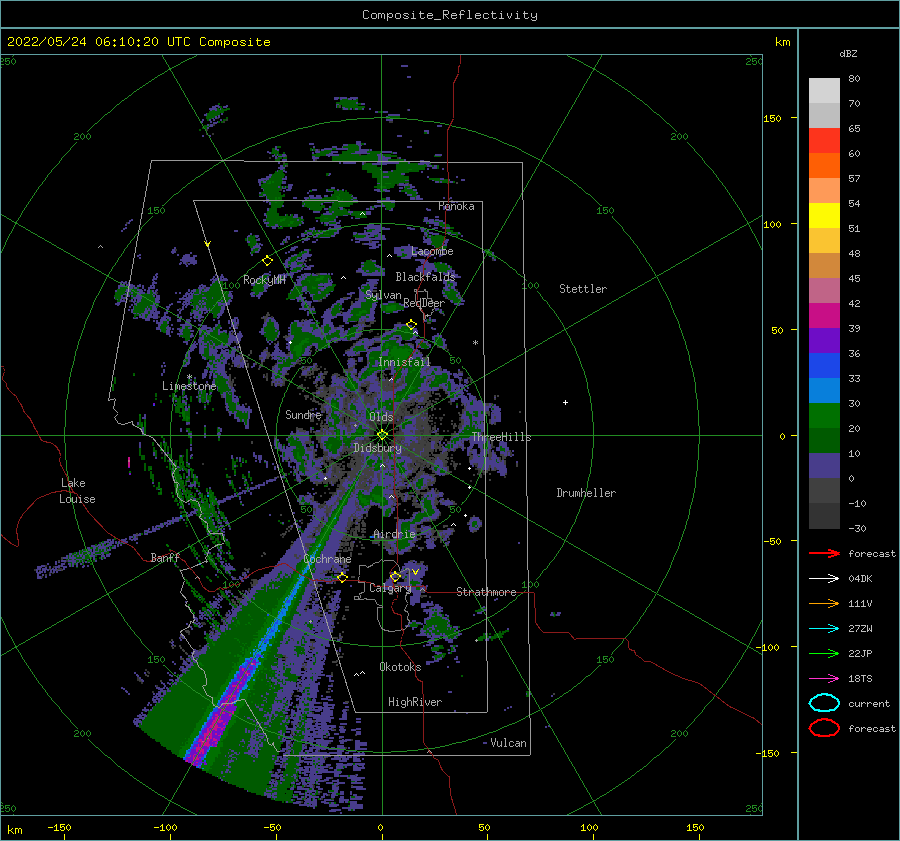Click yellow diamond marker near Cochrane

pos(342,578)
